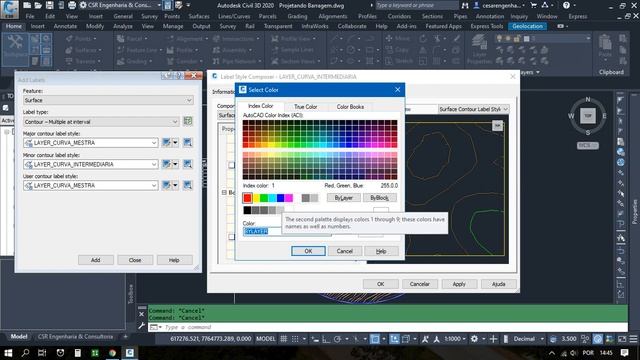The width and height of the screenshot is (640, 360).
Task: Click the ByBlock button in Select Color
Action: click(x=380, y=198)
